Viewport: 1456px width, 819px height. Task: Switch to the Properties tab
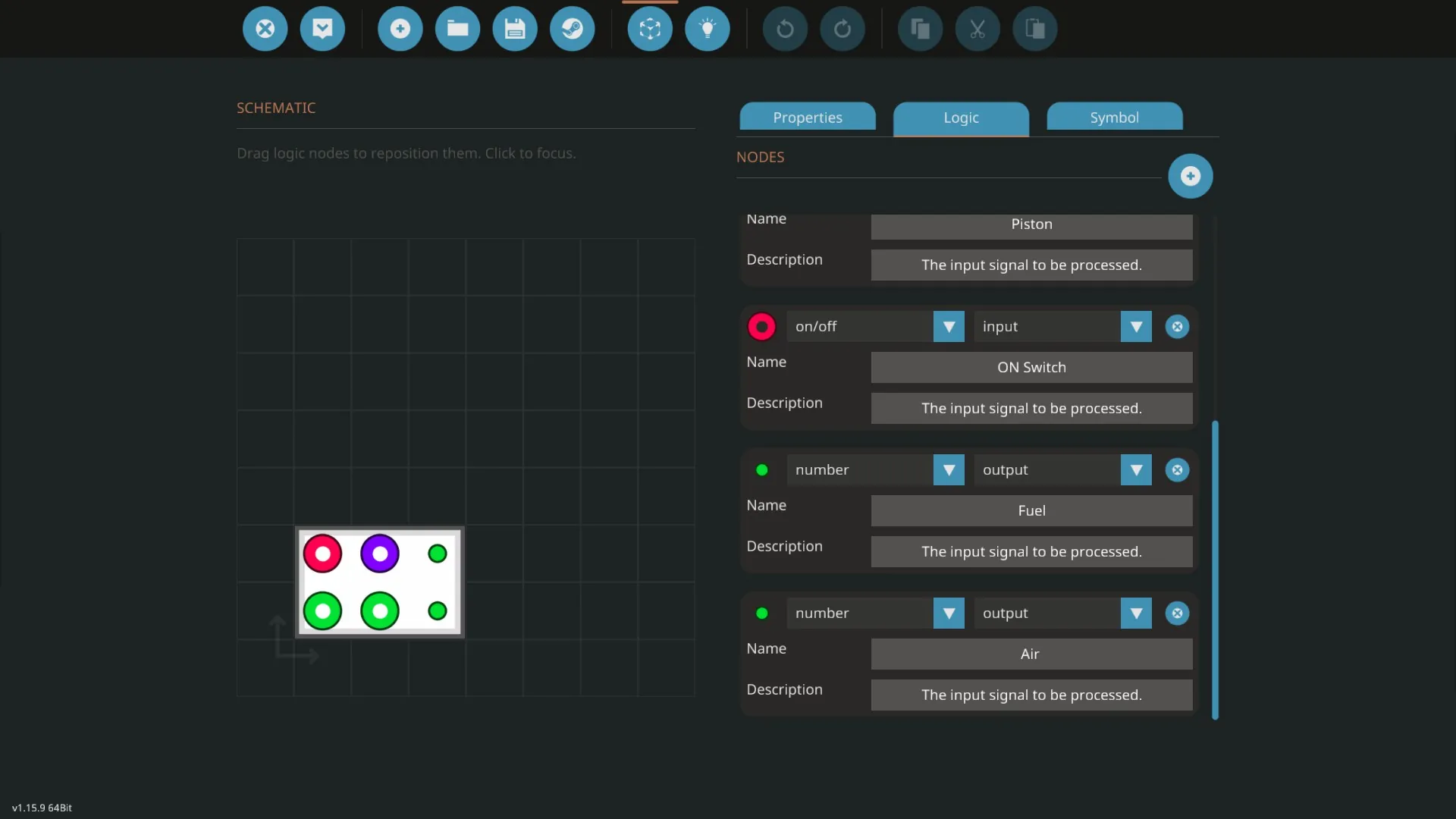pyautogui.click(x=808, y=118)
